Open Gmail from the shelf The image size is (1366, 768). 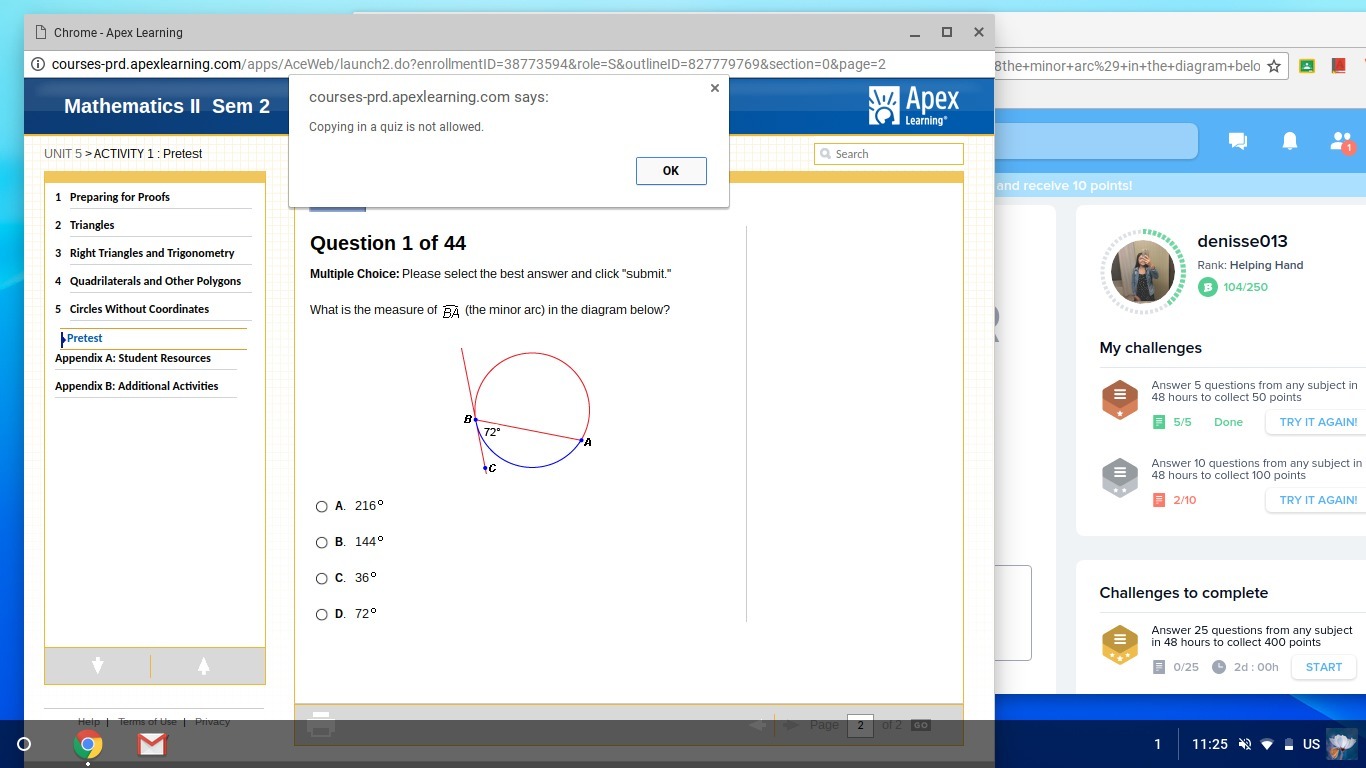click(x=152, y=744)
